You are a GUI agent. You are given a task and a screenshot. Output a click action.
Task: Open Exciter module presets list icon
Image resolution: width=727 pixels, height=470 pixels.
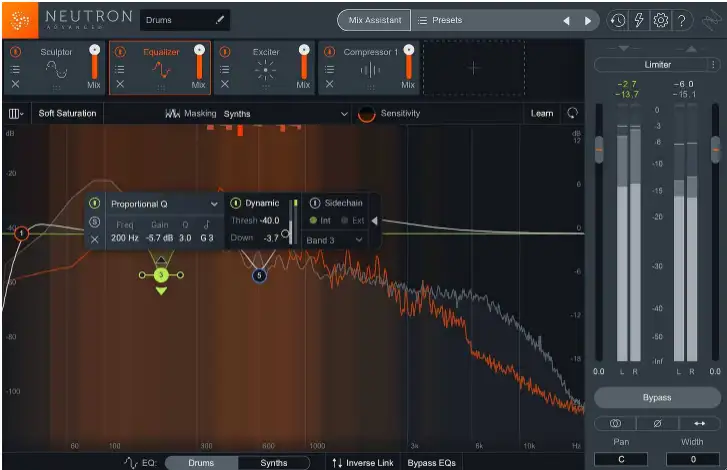pos(224,70)
